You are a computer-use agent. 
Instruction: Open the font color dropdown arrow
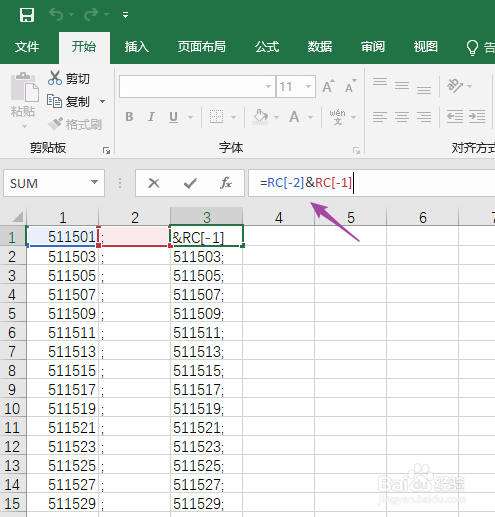point(310,117)
